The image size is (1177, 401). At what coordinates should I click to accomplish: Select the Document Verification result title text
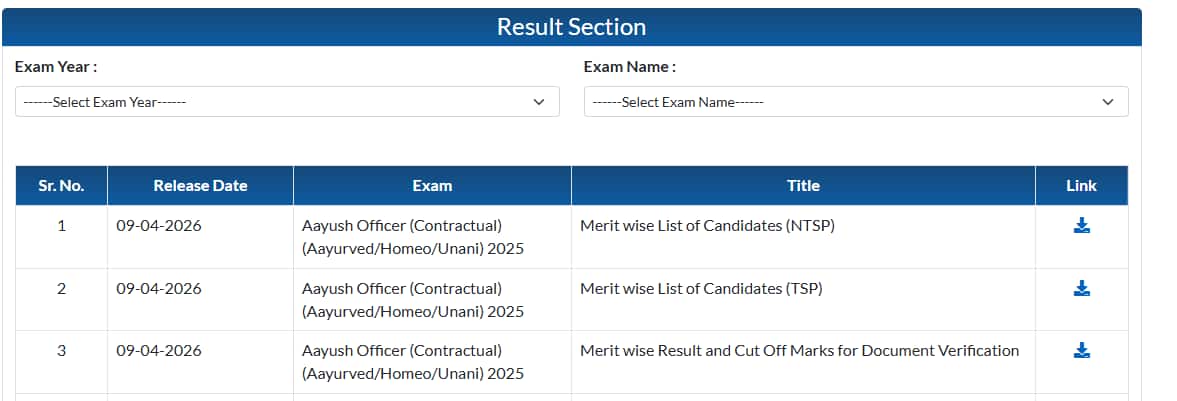click(799, 351)
